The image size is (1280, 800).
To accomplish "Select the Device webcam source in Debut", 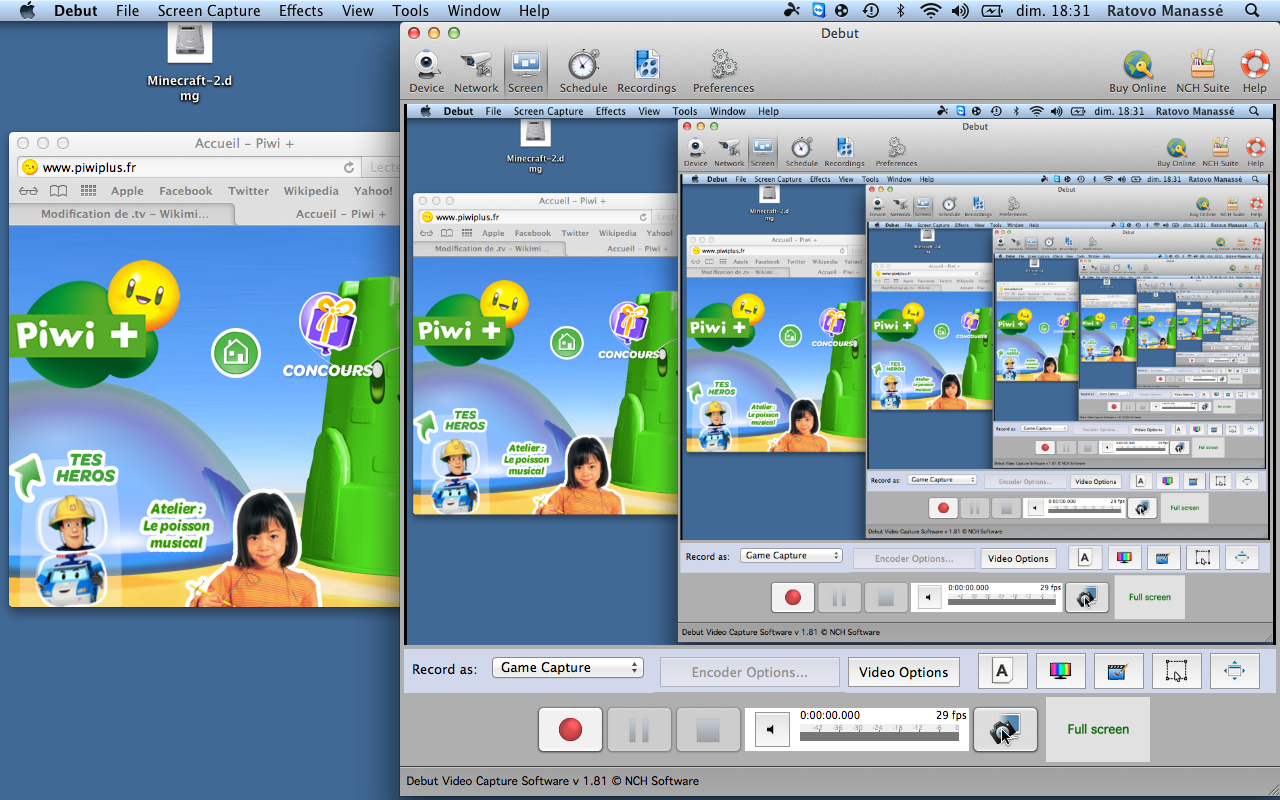I will pos(426,71).
